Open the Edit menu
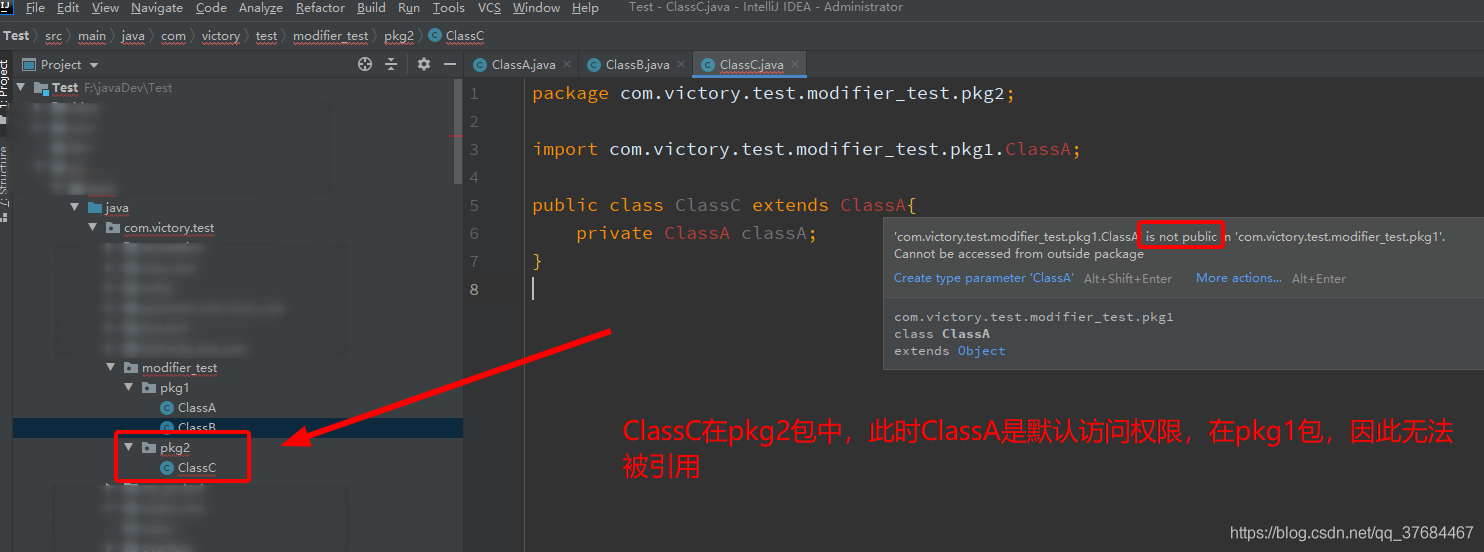Image resolution: width=1484 pixels, height=552 pixels. pos(68,8)
